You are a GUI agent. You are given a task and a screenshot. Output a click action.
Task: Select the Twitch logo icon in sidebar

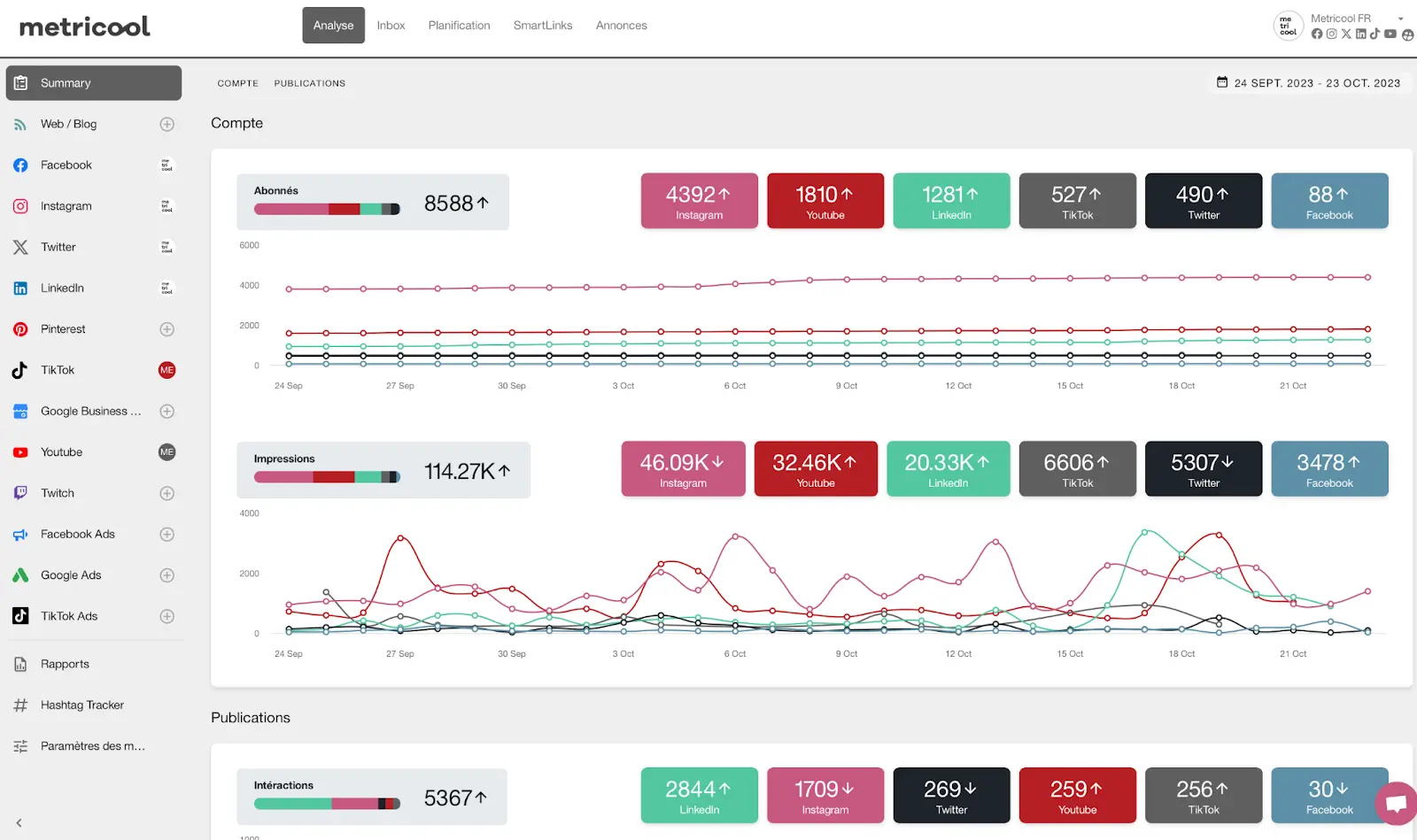pos(20,493)
